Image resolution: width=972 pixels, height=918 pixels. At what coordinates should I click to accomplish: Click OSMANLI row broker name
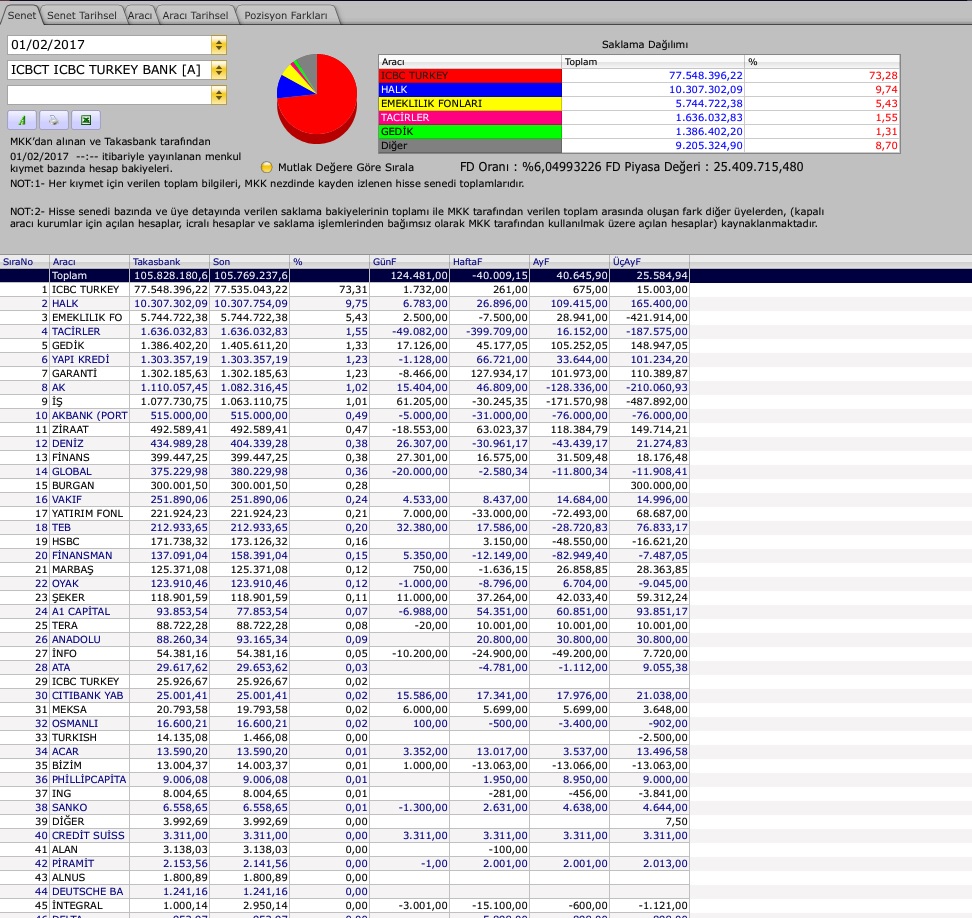tap(75, 724)
